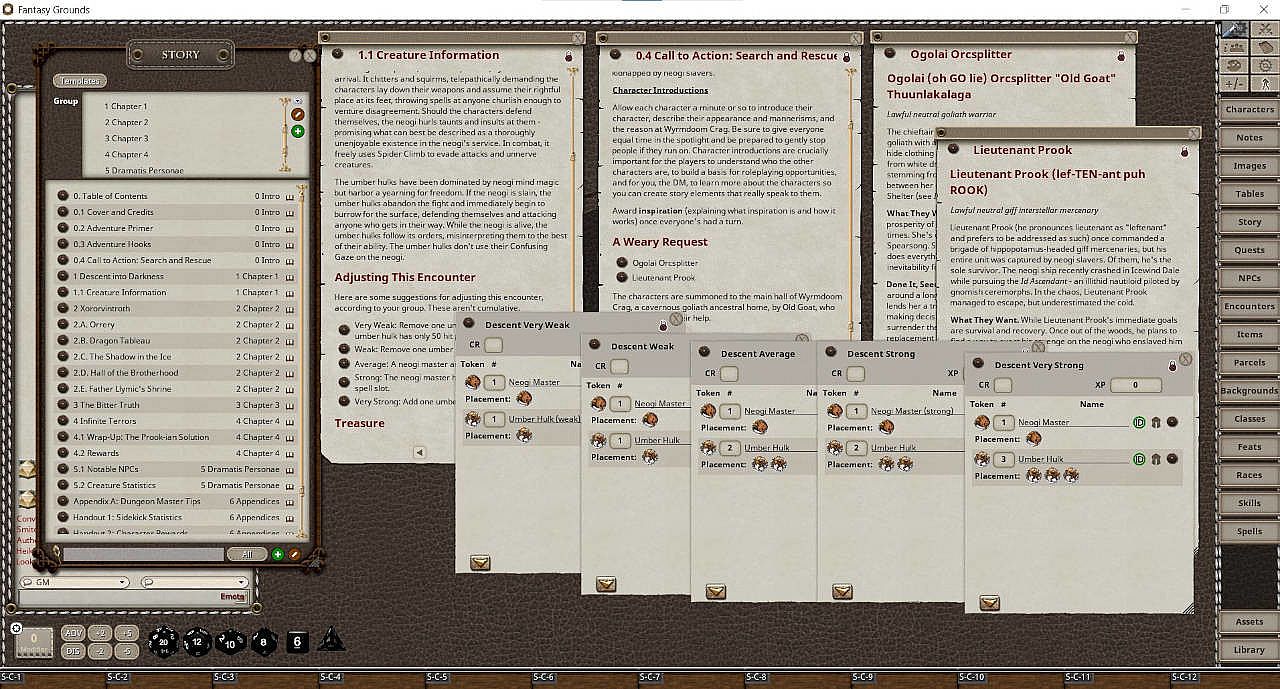Click the Story search filter field
The image size is (1280, 689).
click(143, 554)
